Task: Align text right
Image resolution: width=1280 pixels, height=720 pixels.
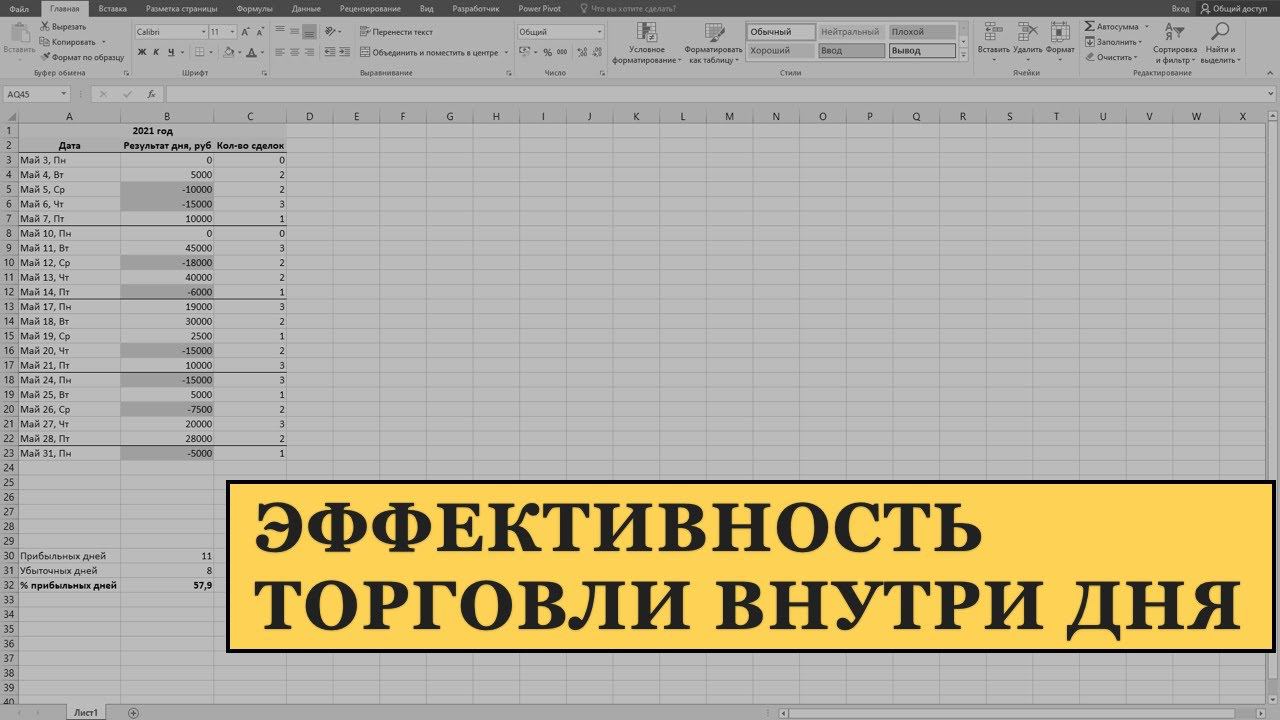Action: (x=310, y=51)
